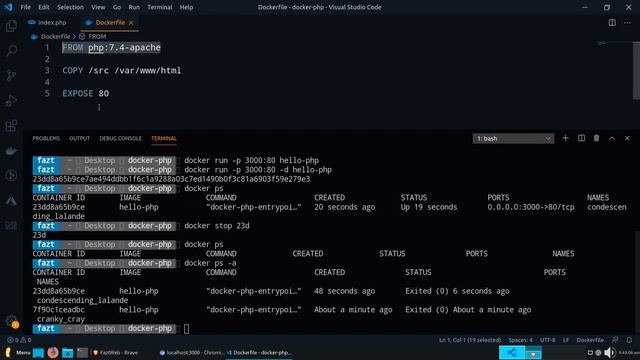Create a new terminal with the plus icon
The height and width of the screenshot is (360, 640).
tap(565, 138)
